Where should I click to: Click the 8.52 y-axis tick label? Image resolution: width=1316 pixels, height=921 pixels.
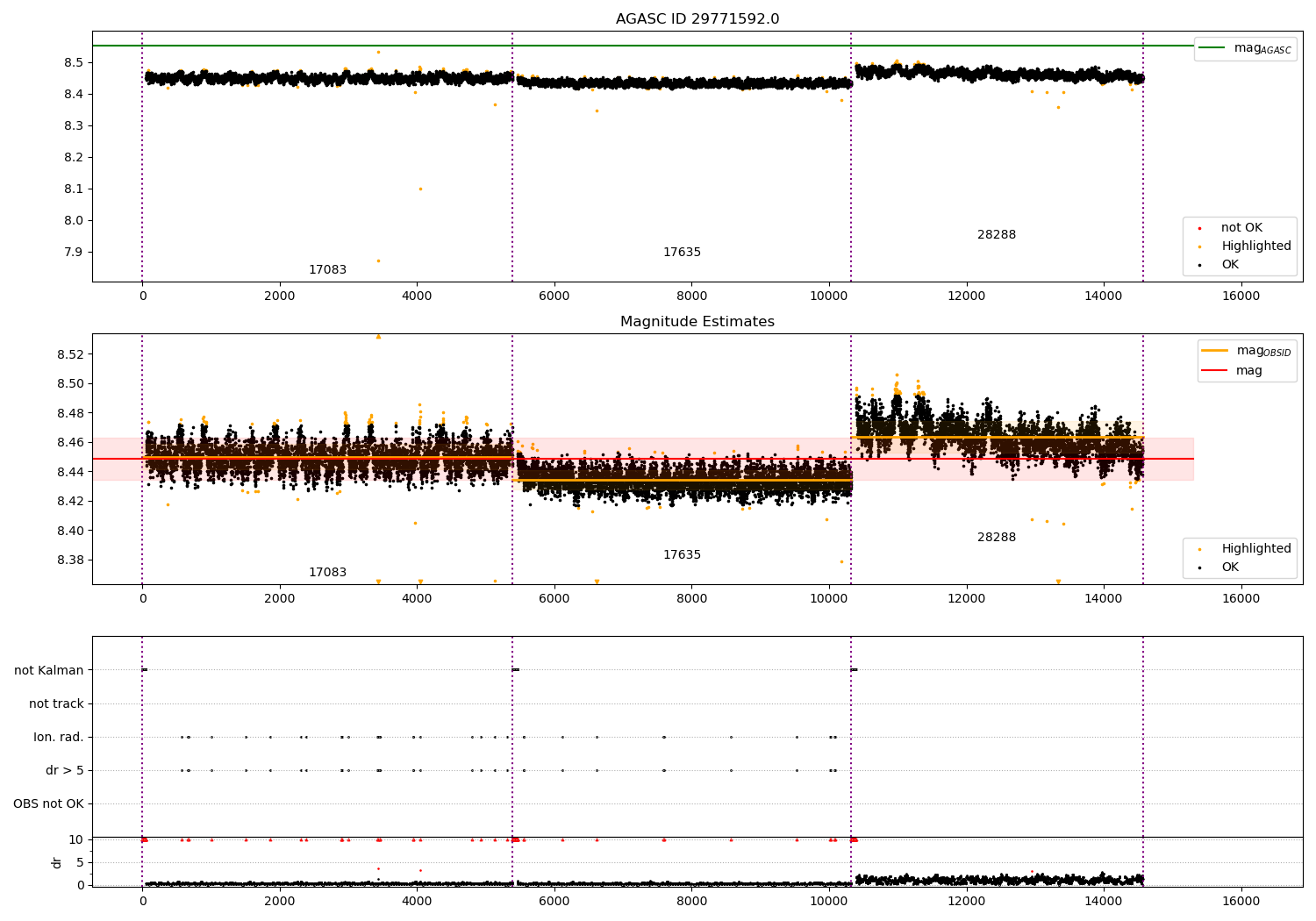70,354
